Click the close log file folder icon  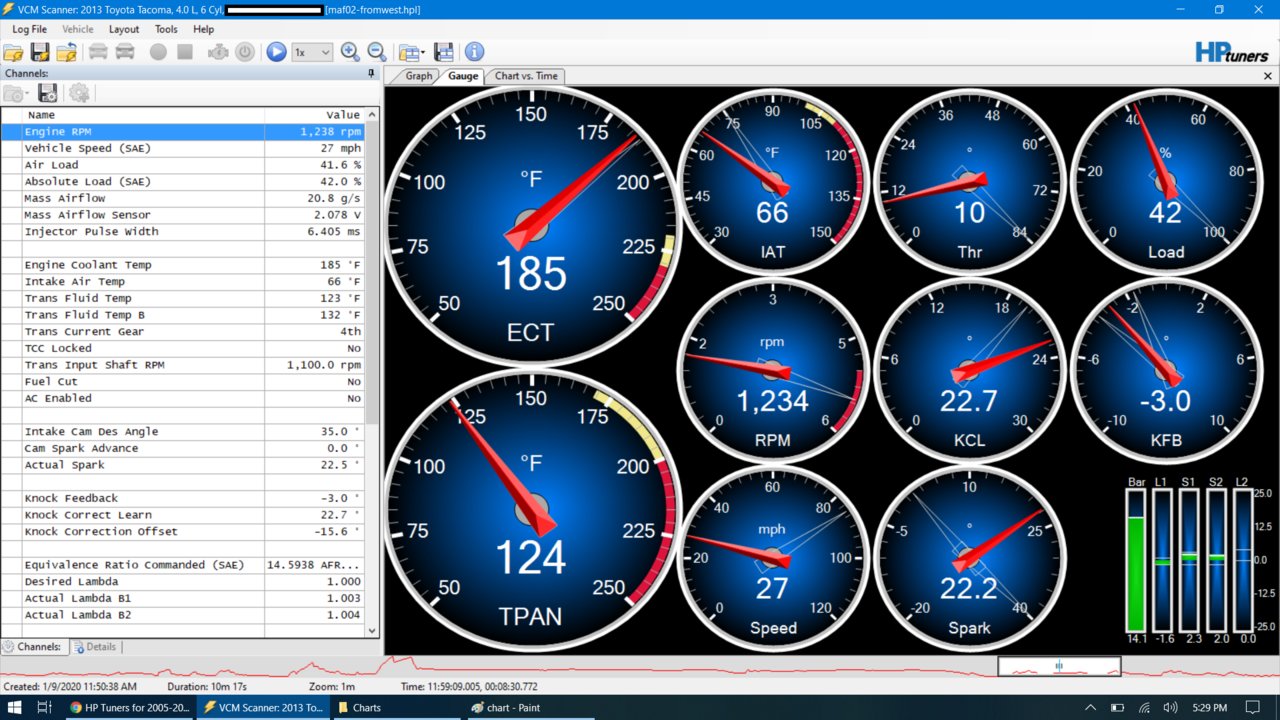click(x=67, y=52)
